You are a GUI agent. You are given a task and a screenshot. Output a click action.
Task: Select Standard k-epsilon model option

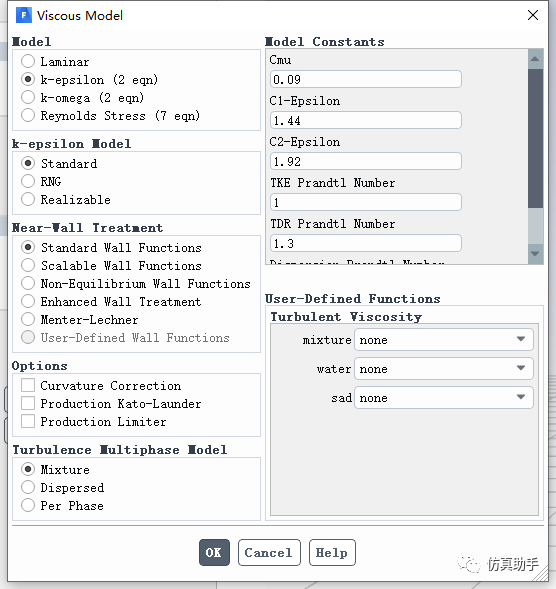click(28, 163)
